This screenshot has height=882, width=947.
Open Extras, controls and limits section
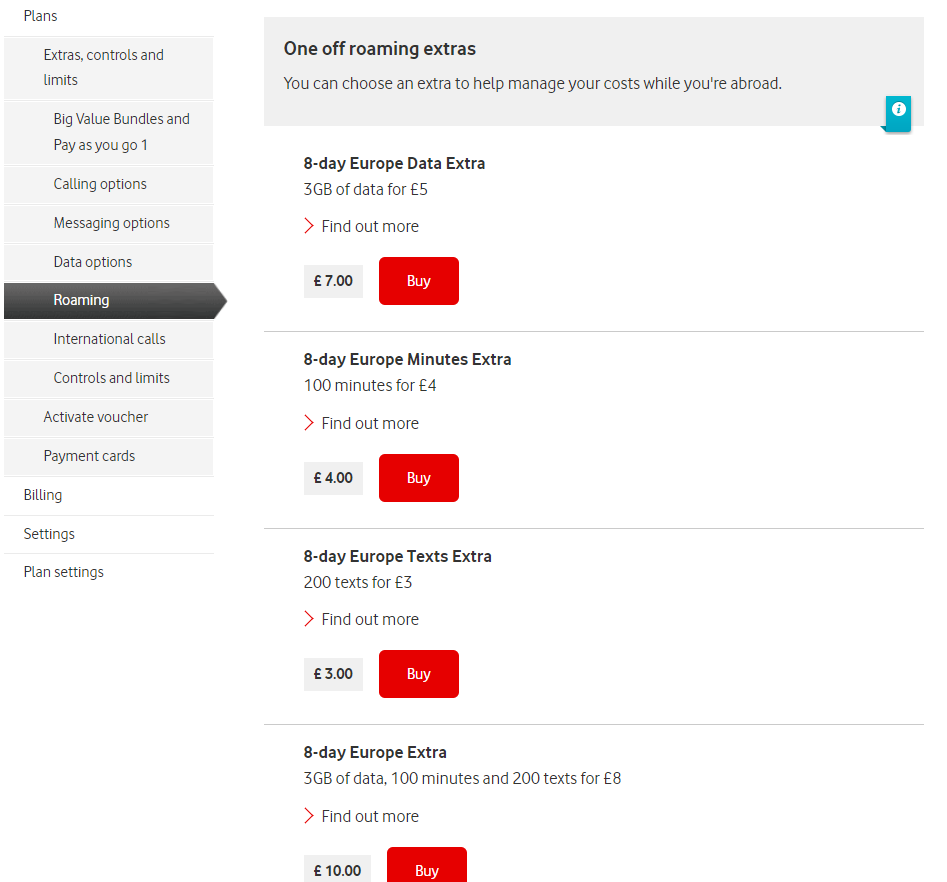click(x=103, y=68)
